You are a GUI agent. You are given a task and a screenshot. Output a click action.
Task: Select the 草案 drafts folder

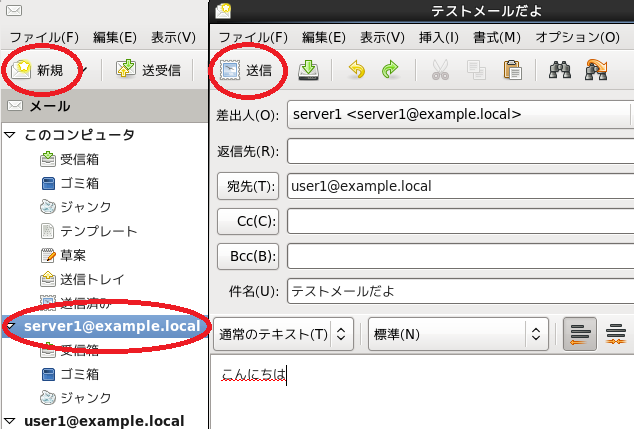[x=63, y=255]
